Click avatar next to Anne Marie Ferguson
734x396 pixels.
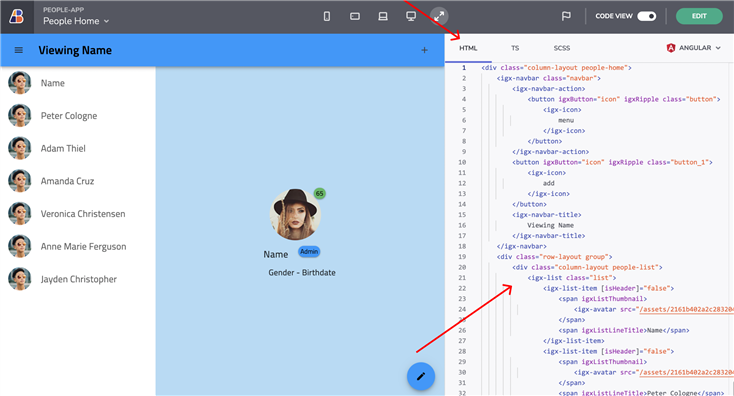click(20, 247)
